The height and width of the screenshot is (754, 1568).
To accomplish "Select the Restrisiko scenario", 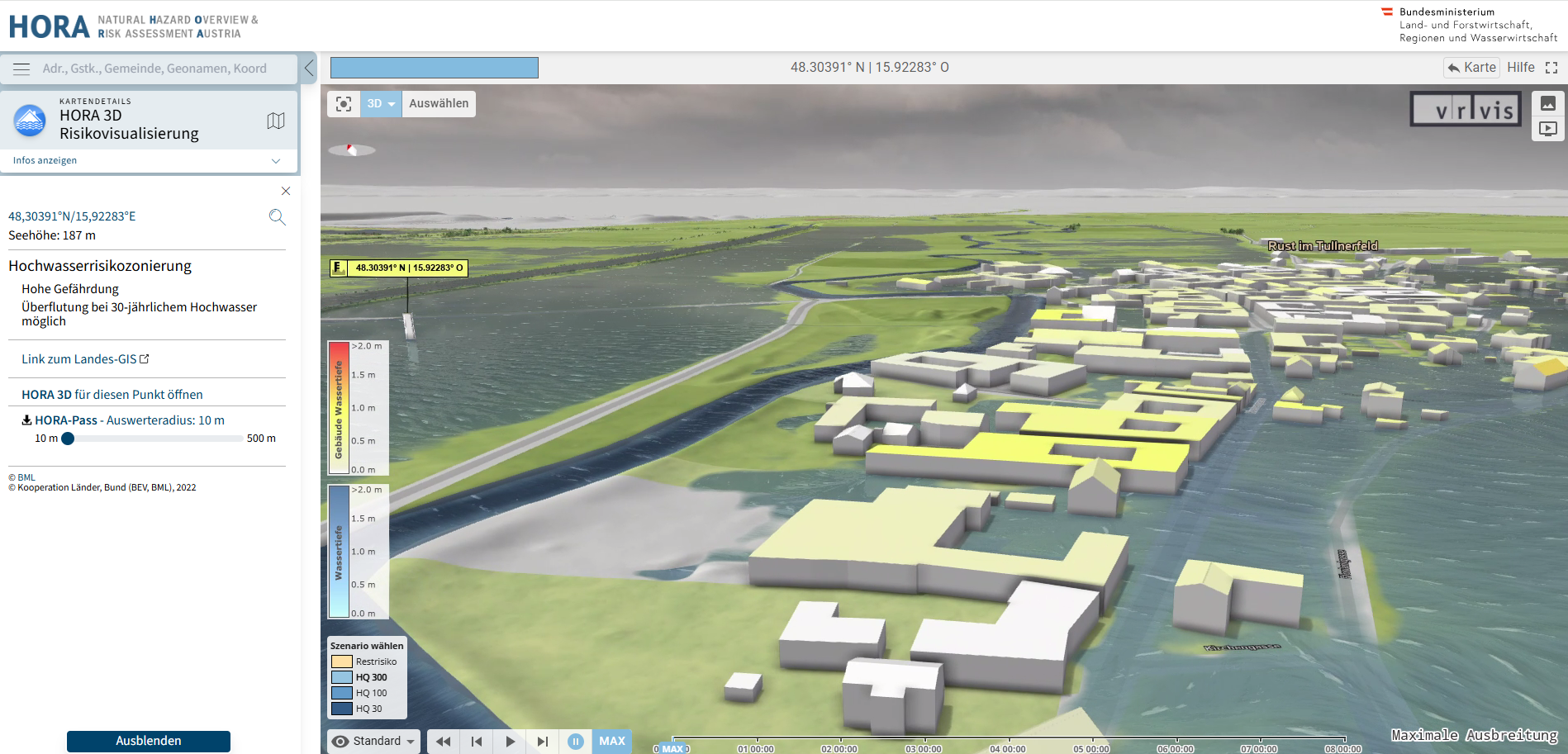I will click(376, 661).
